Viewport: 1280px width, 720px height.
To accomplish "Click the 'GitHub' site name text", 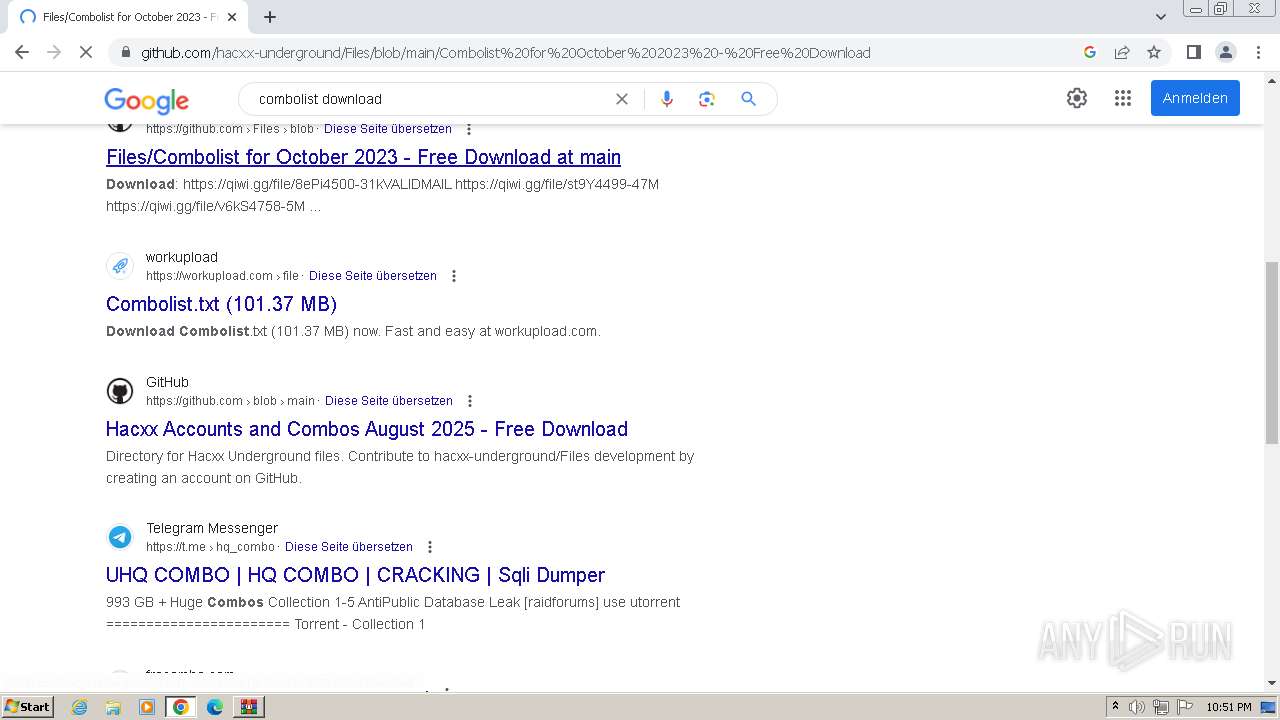I will pos(167,382).
